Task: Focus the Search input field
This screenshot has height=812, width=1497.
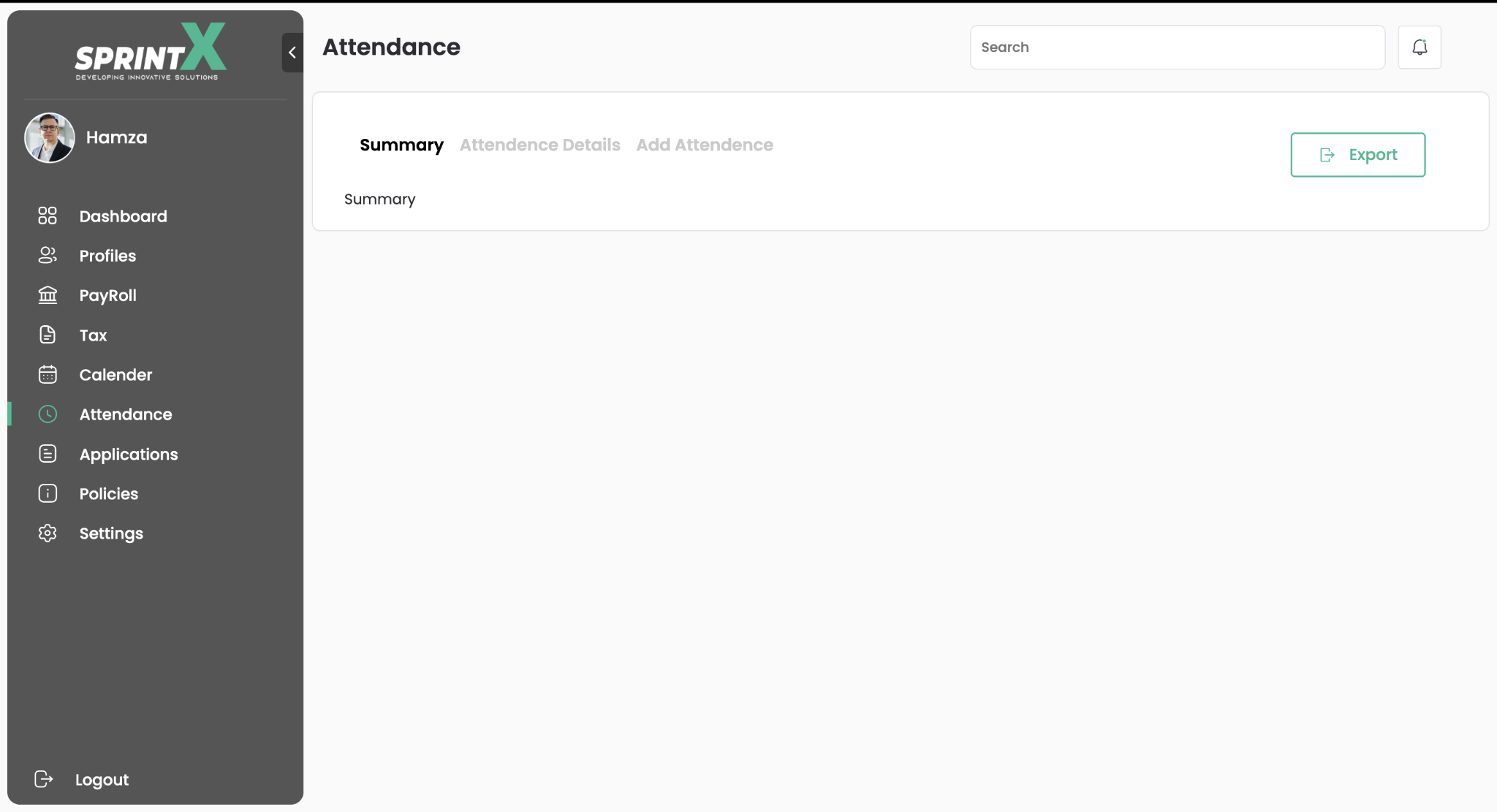Action: (1177, 48)
